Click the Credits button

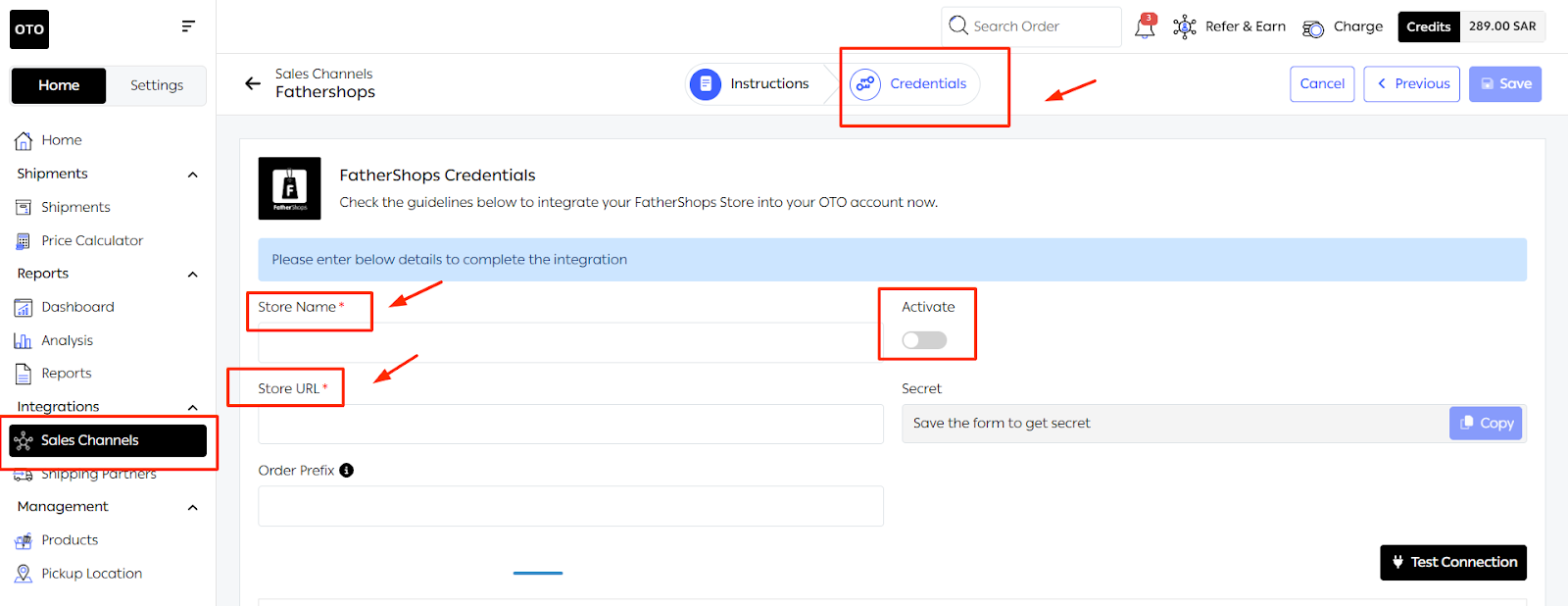pyautogui.click(x=1429, y=26)
